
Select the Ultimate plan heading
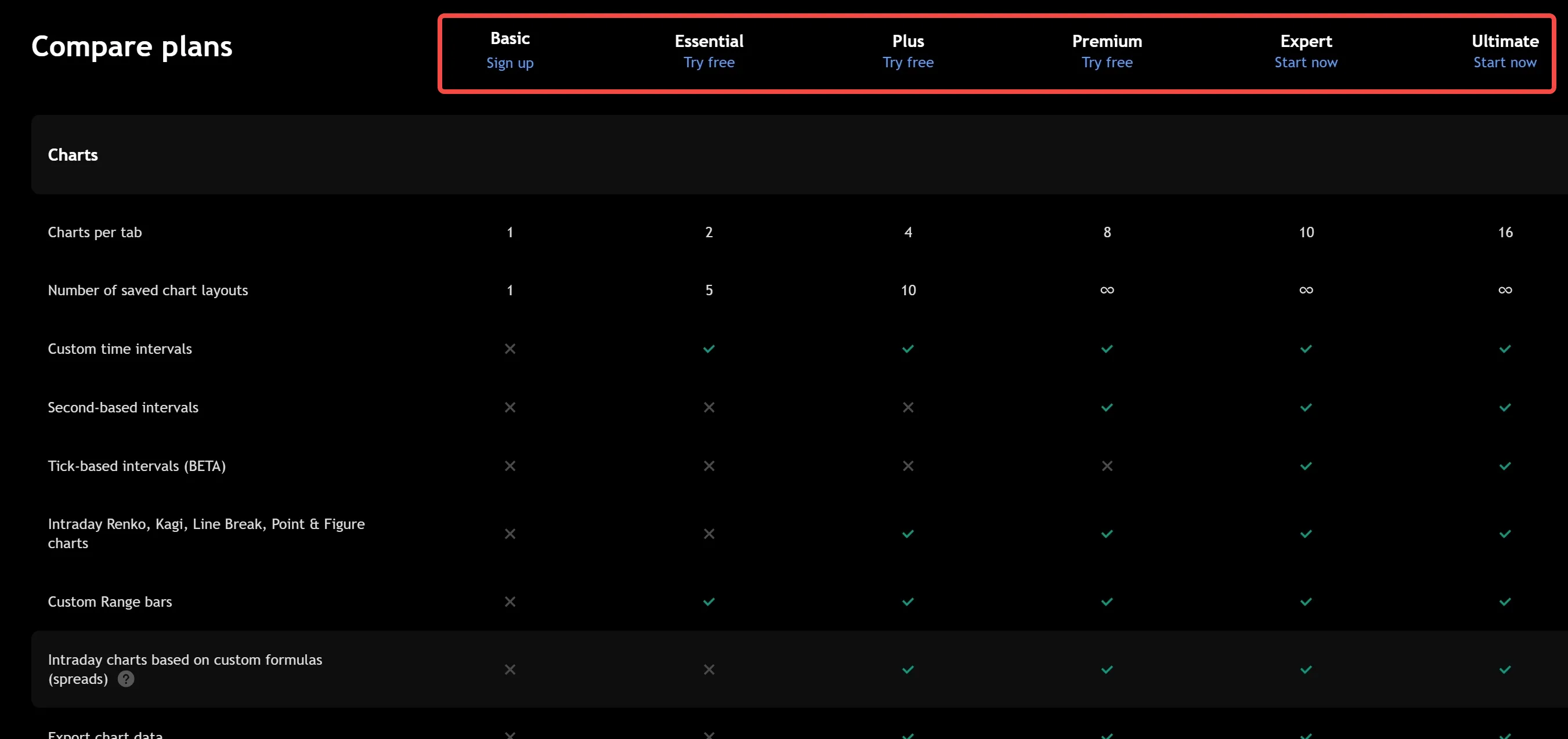1505,41
